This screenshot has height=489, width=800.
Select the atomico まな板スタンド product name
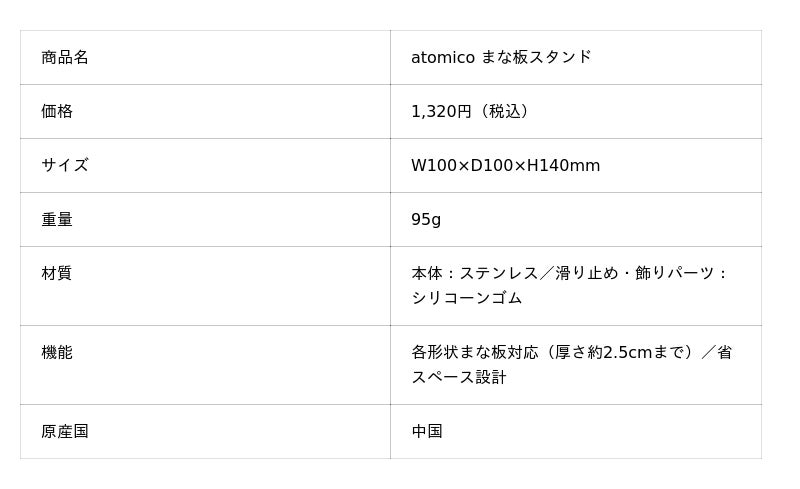pyautogui.click(x=501, y=57)
